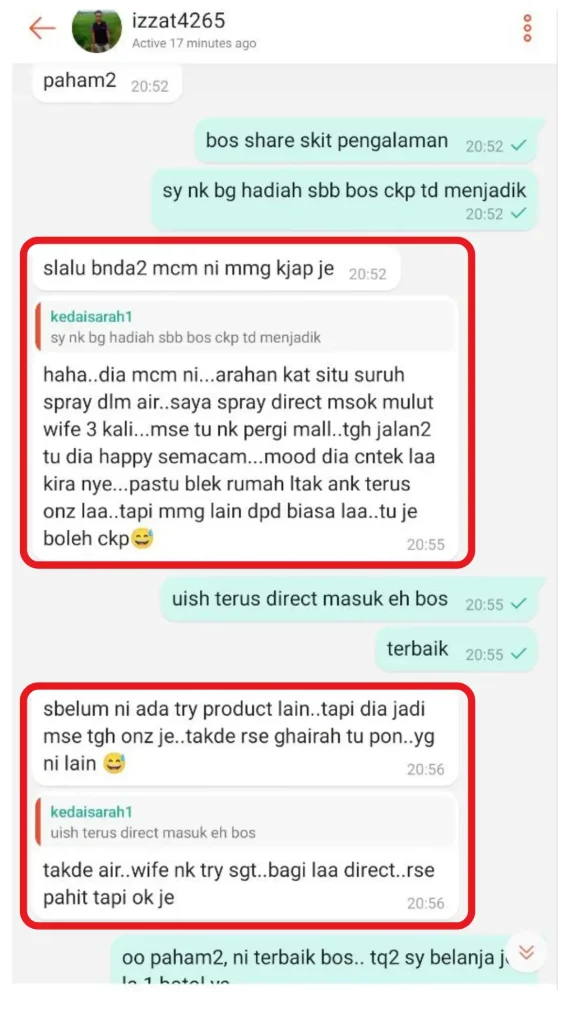Open the quoted reply 'sy nk bg hadiah sbb bos ckp td menjadik'
Viewport: 567px width, 1024px height.
pyautogui.click(x=245, y=327)
